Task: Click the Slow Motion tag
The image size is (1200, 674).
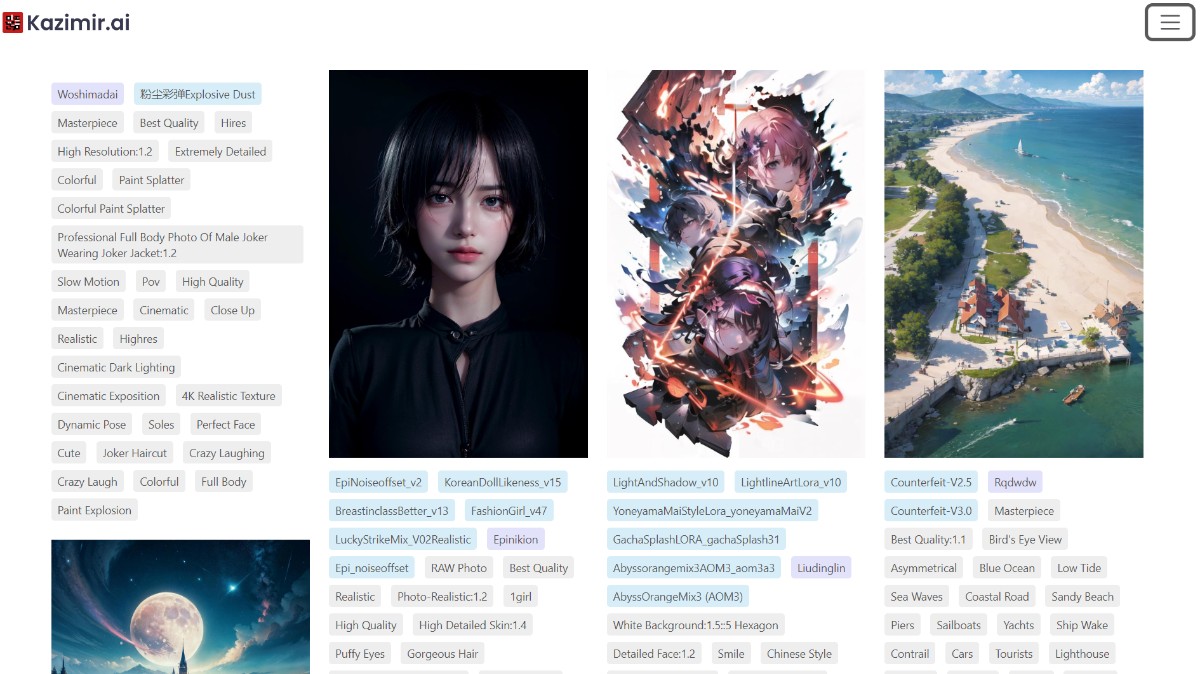Action: 88,282
